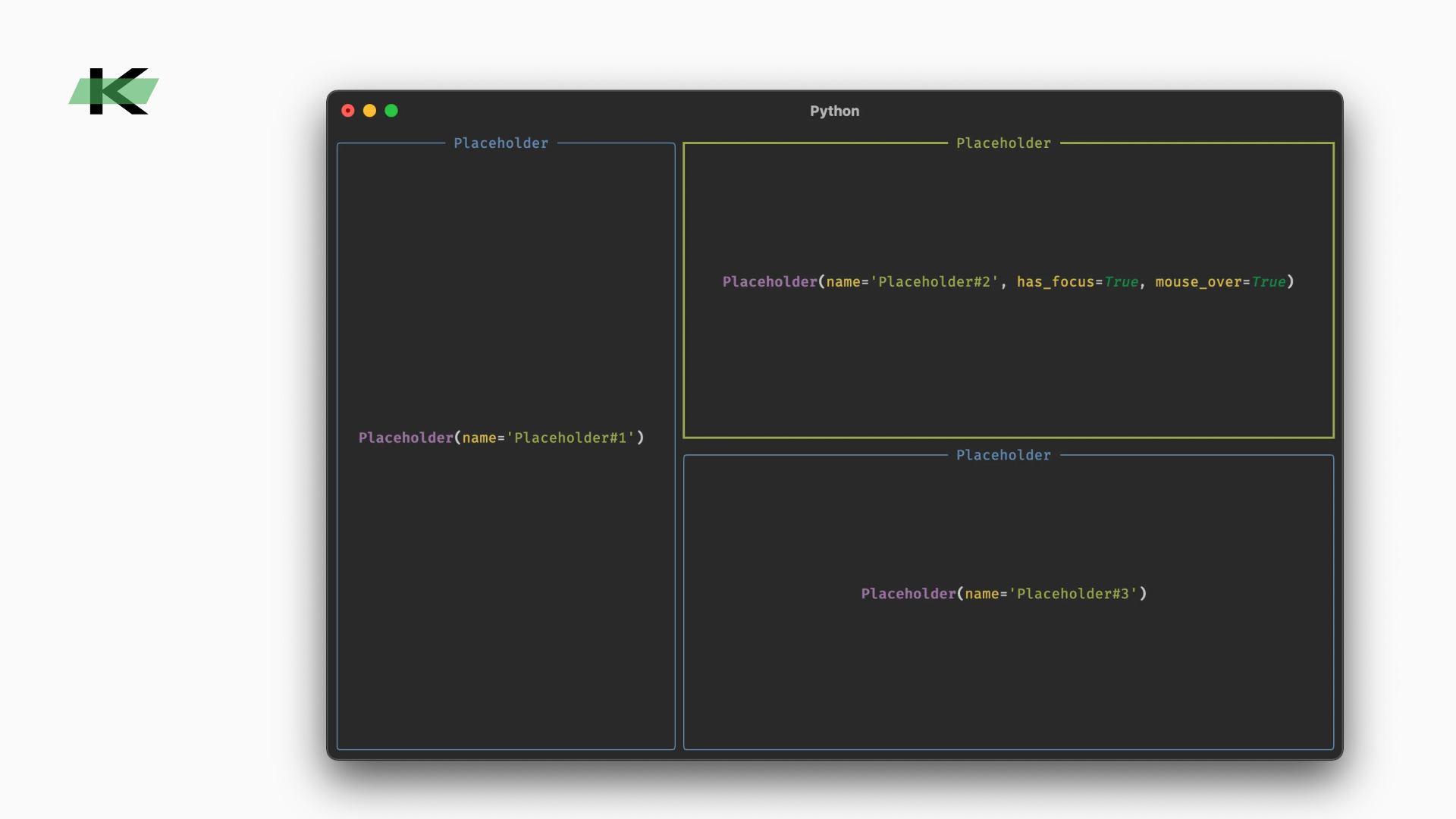Click the has_focus=True argument text
The width and height of the screenshot is (1456, 819).
1077,281
